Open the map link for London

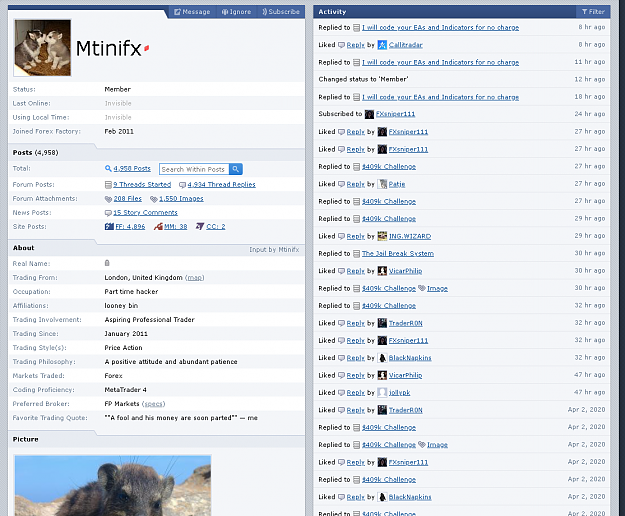pos(195,278)
